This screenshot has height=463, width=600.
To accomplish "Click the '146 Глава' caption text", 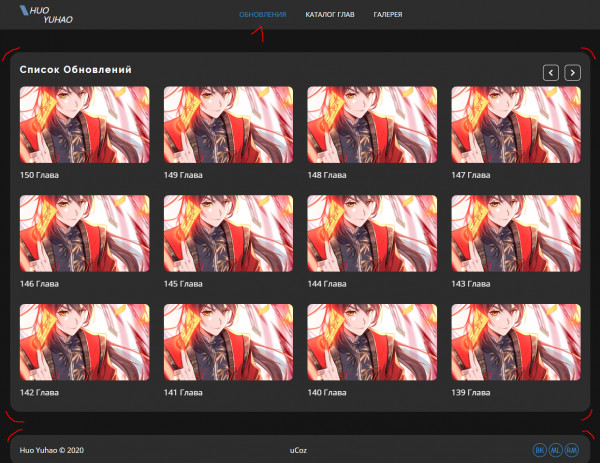I will tap(39, 284).
